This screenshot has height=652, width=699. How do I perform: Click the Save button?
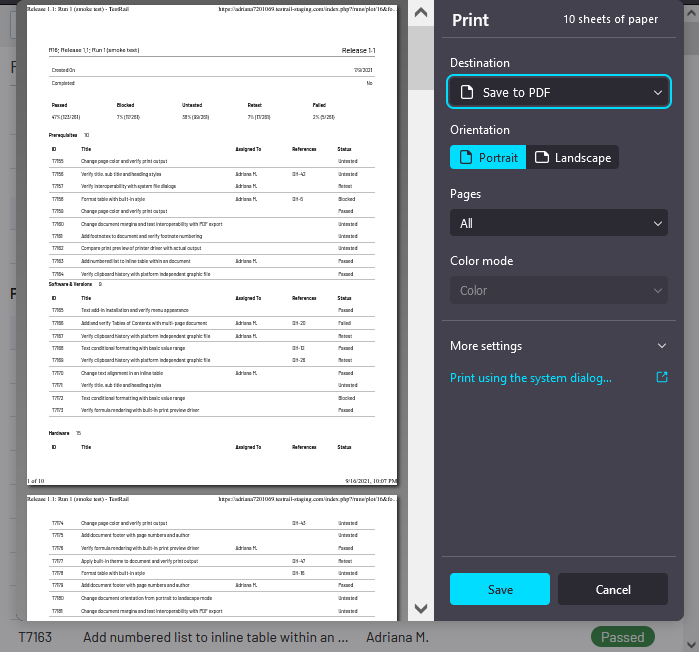(x=499, y=589)
